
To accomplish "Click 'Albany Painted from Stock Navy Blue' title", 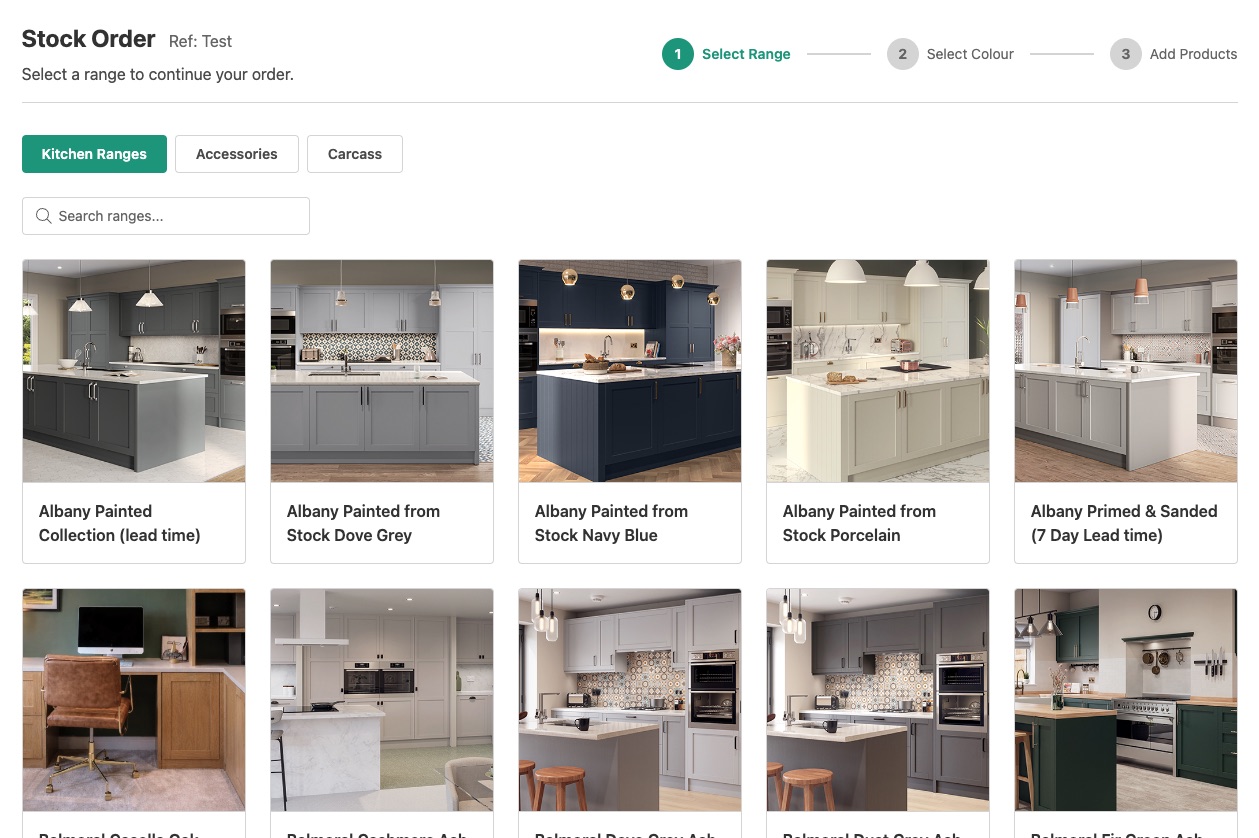I will click(x=612, y=523).
